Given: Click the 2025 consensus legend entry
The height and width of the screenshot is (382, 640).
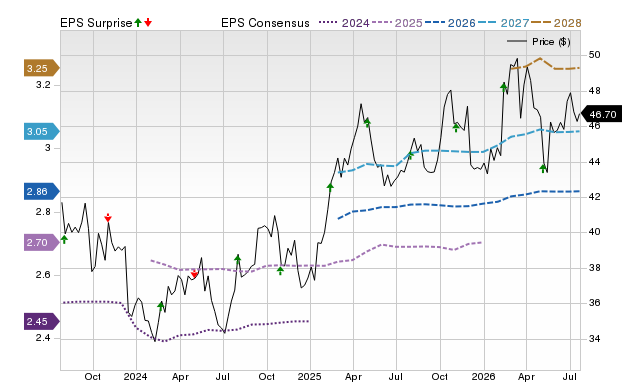Looking at the screenshot, I should 397,23.
